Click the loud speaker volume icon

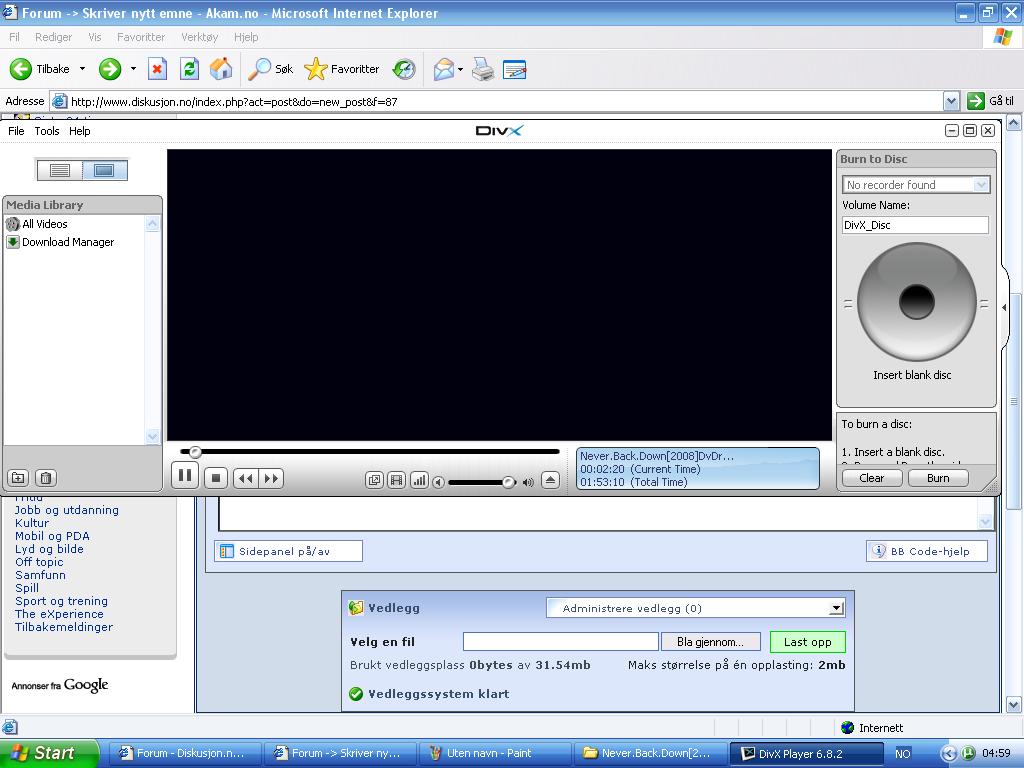tap(528, 482)
